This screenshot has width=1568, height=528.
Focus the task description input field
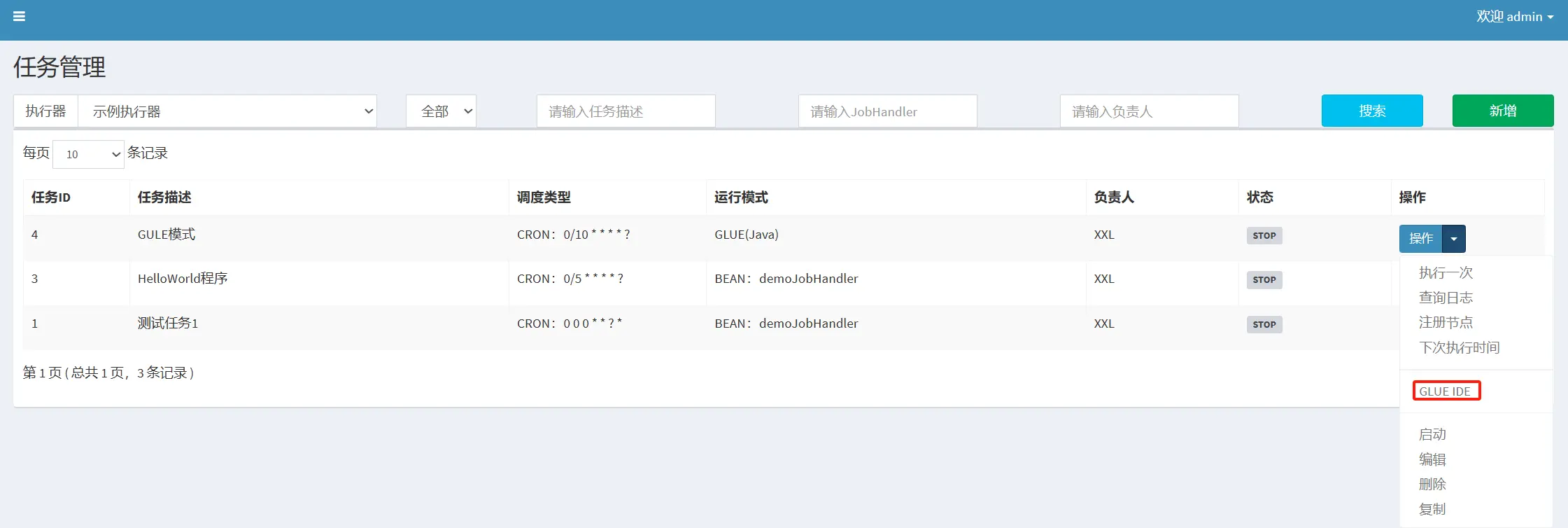(x=626, y=111)
